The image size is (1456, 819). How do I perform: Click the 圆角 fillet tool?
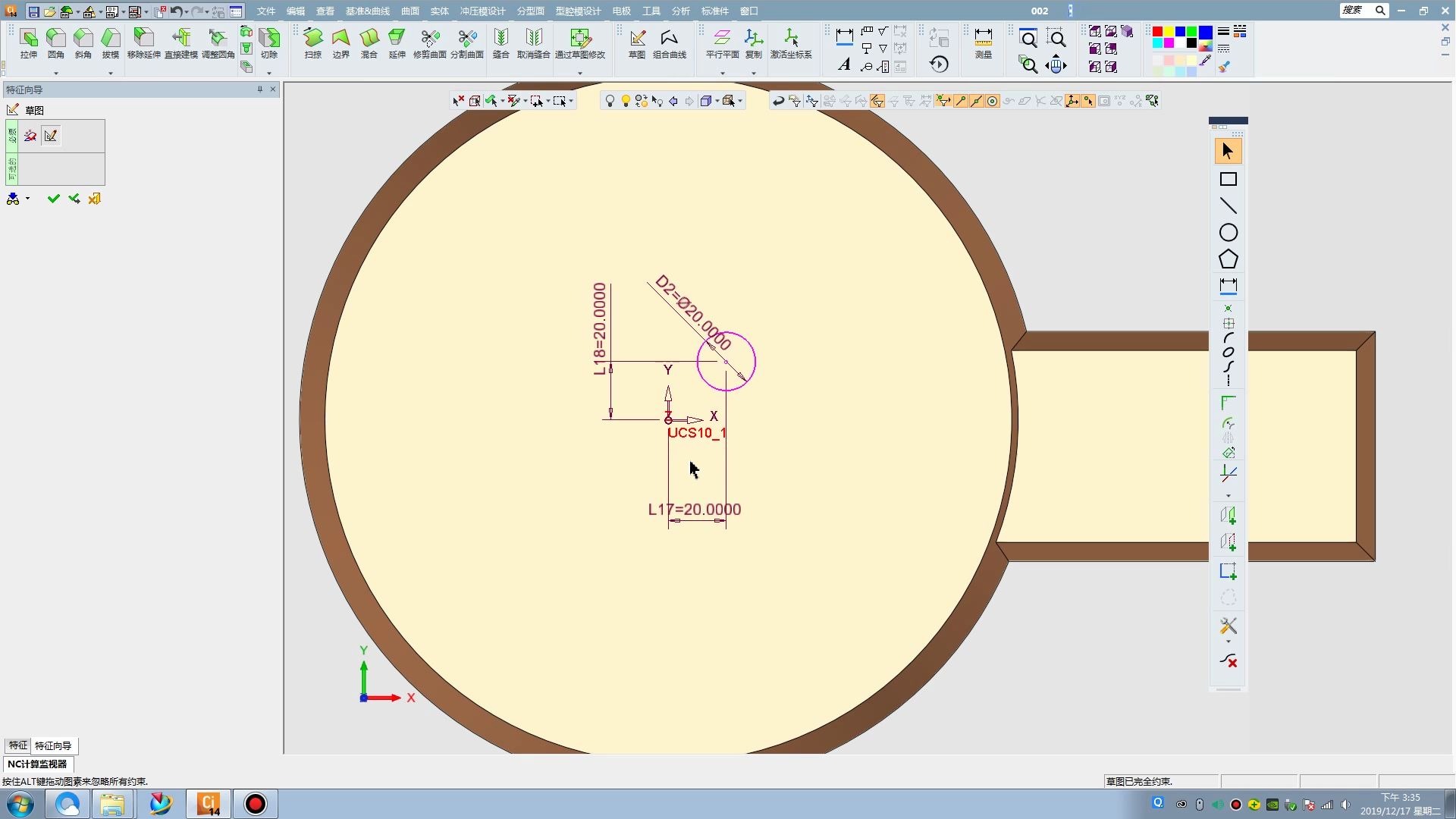[56, 42]
